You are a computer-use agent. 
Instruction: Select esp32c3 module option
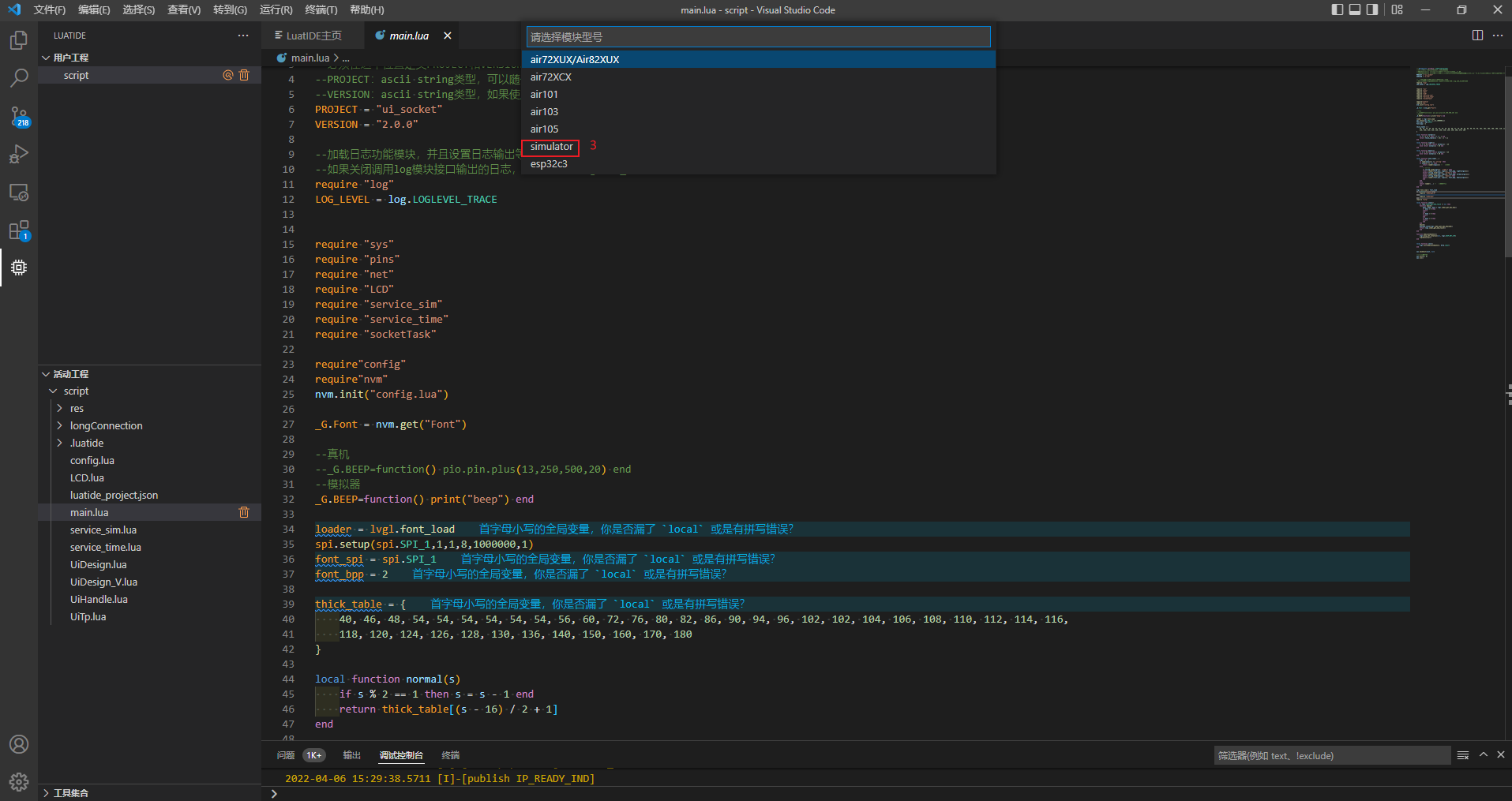click(x=758, y=163)
